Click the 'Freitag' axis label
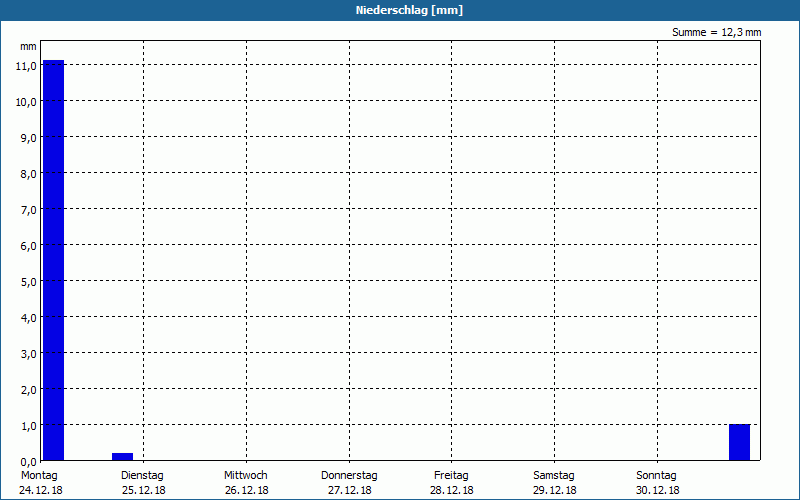The image size is (800, 500). click(451, 476)
